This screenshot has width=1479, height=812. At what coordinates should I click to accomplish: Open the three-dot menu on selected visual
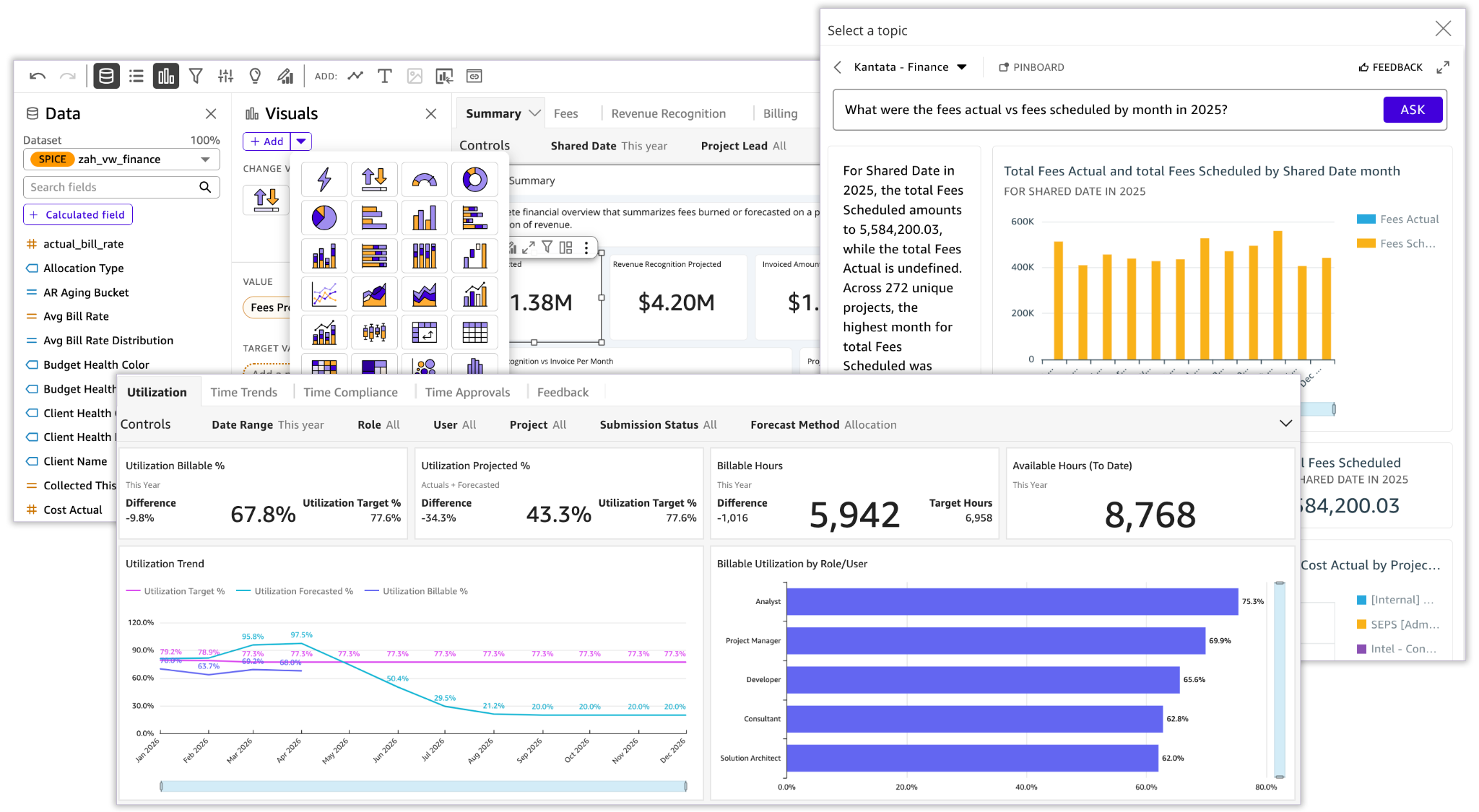(x=586, y=248)
